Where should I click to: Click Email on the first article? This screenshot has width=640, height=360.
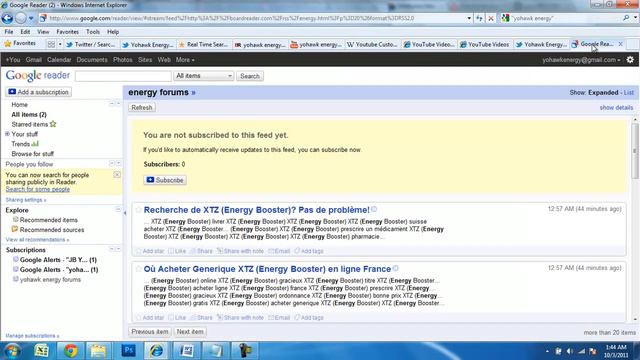click(279, 251)
